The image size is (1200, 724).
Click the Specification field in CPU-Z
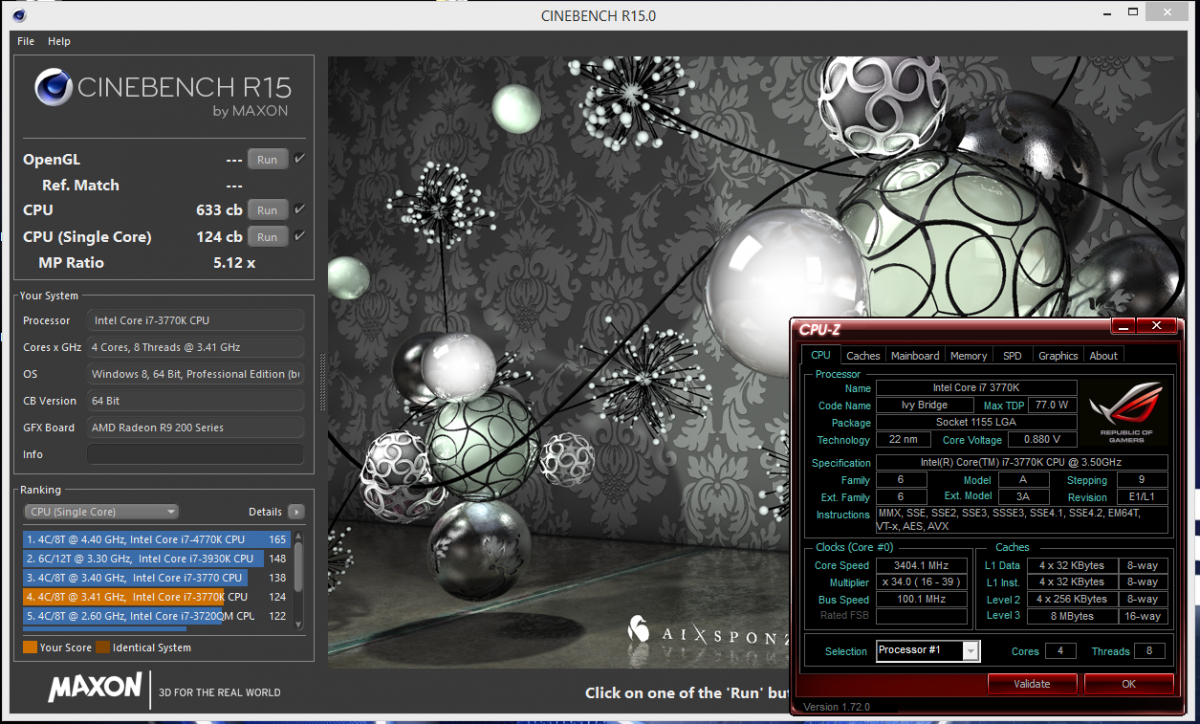[1022, 463]
